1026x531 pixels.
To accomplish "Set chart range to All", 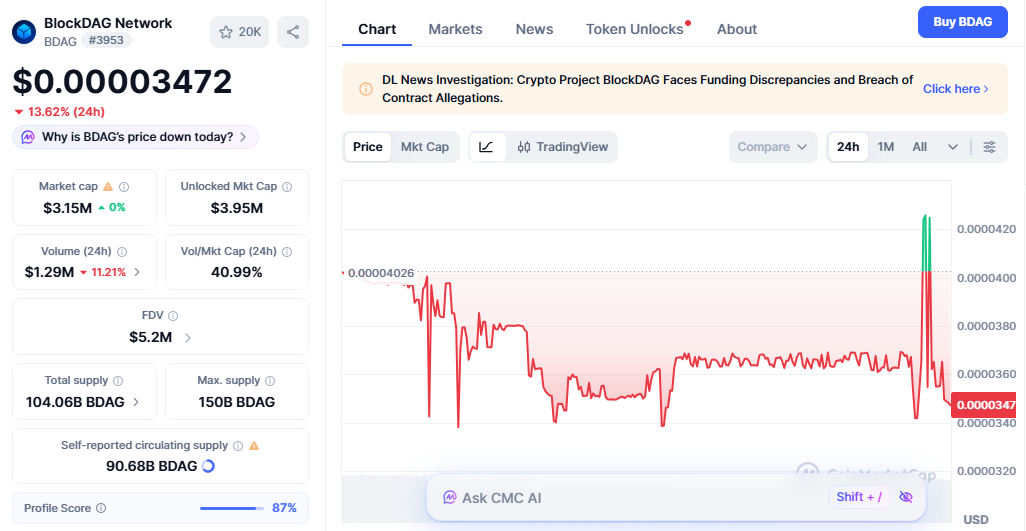I will pyautogui.click(x=919, y=147).
